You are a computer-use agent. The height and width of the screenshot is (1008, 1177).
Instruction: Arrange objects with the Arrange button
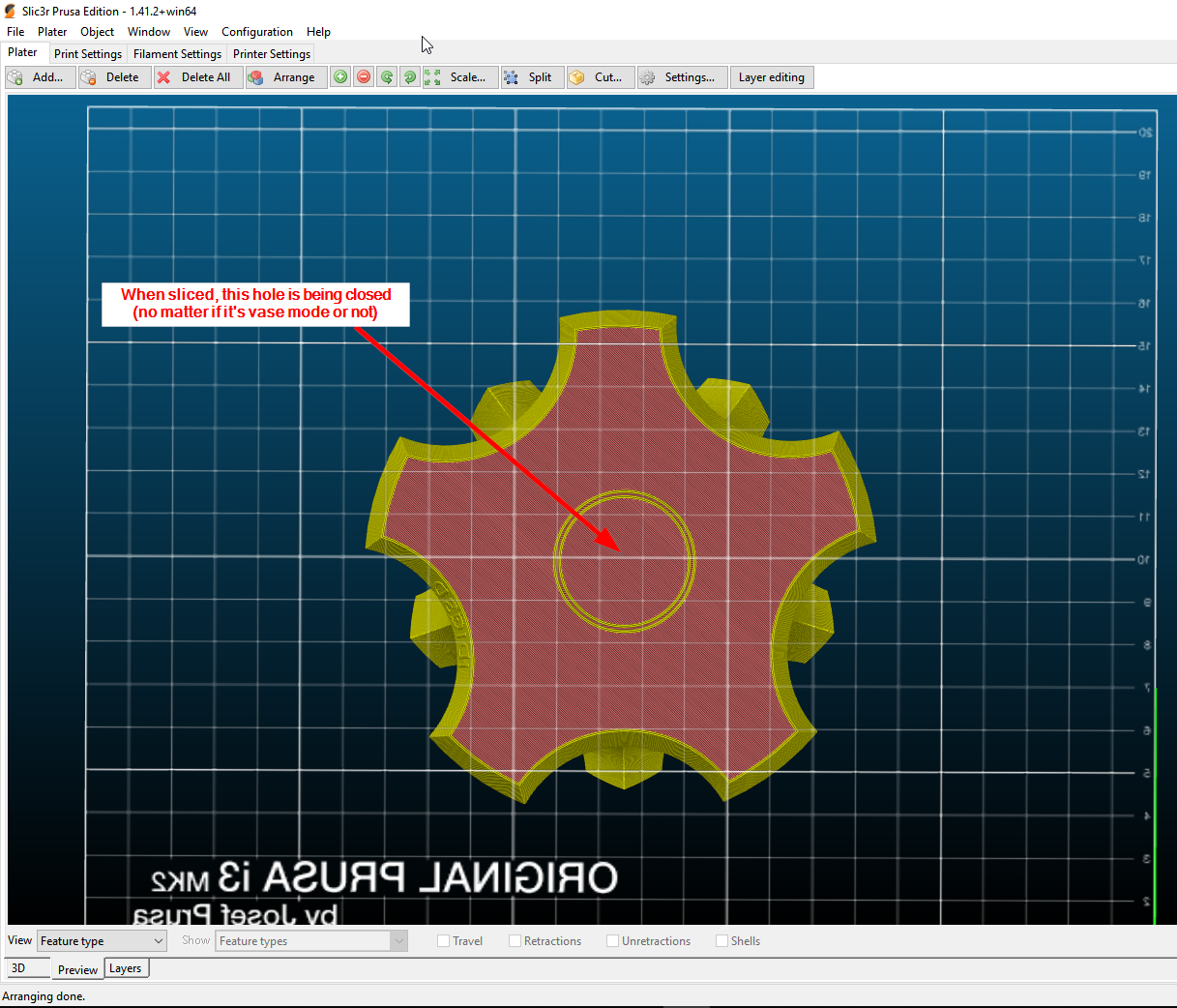(285, 77)
